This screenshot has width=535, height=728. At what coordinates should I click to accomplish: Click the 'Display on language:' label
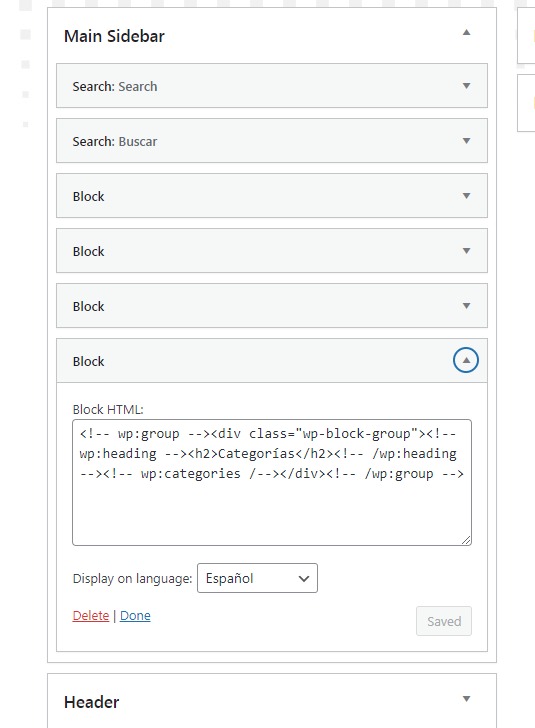pos(132,578)
